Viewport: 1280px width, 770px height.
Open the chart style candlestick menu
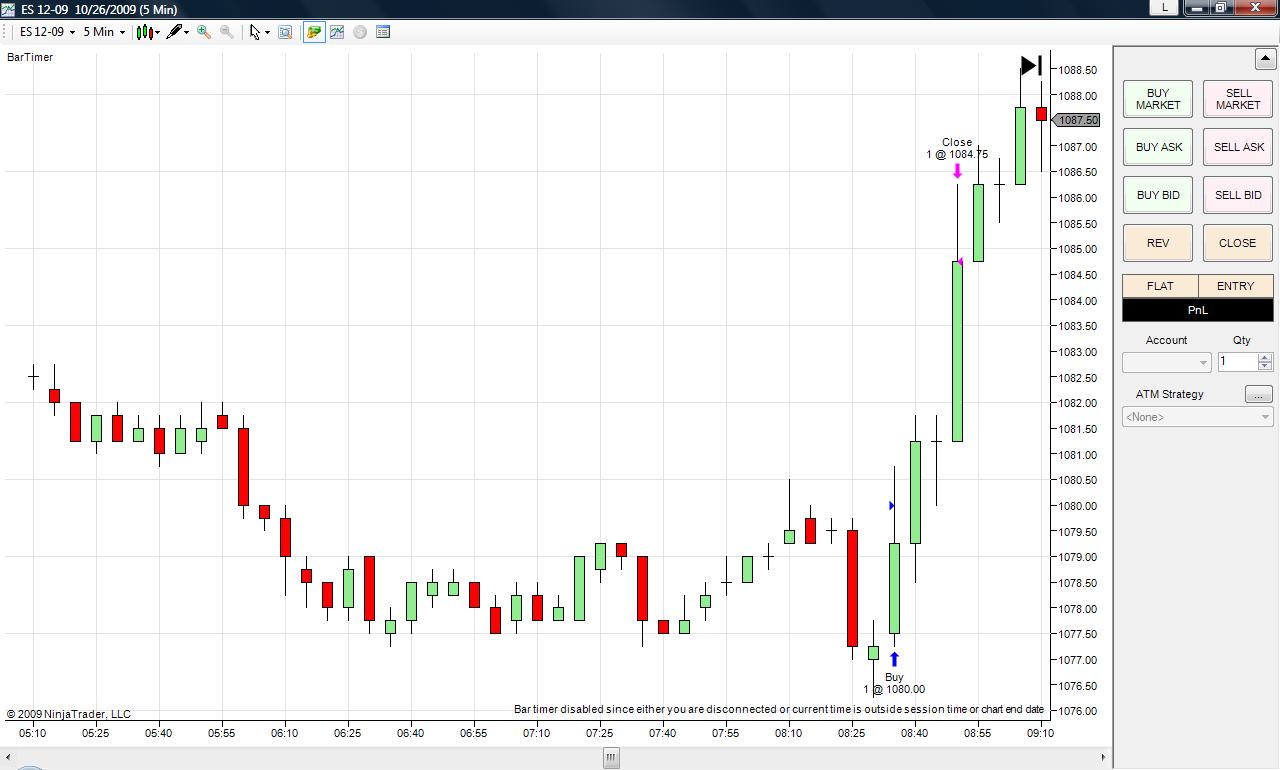[x=147, y=32]
